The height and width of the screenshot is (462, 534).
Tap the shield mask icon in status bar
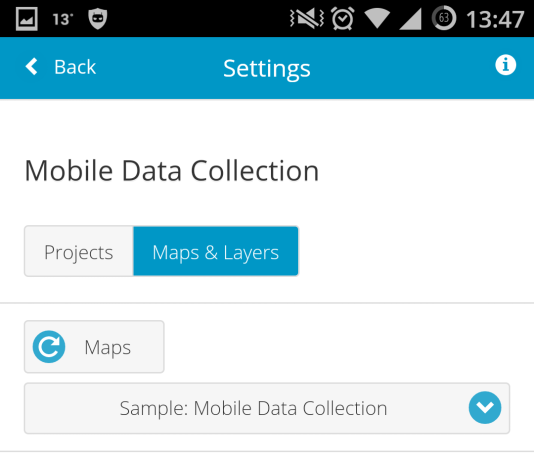[98, 19]
